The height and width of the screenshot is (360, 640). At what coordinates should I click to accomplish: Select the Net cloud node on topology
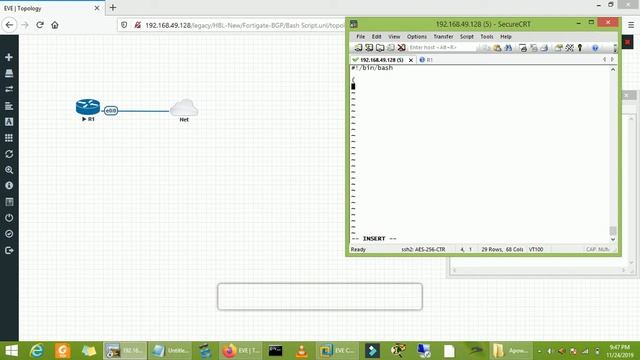click(184, 107)
